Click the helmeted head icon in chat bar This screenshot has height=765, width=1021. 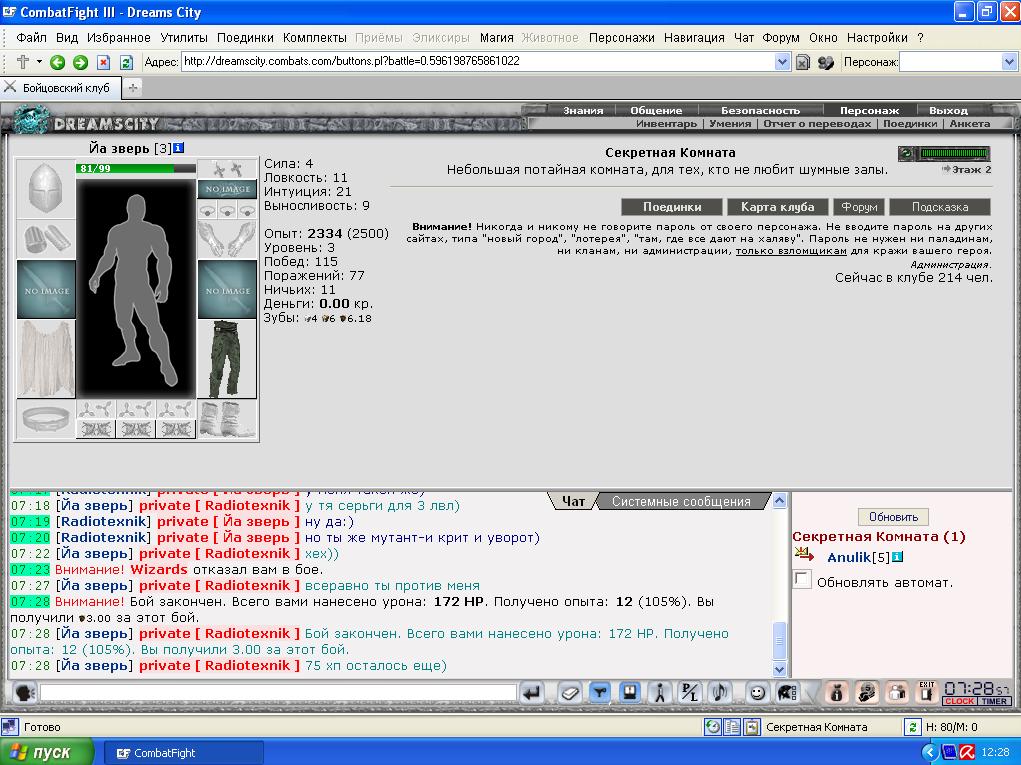[x=787, y=693]
